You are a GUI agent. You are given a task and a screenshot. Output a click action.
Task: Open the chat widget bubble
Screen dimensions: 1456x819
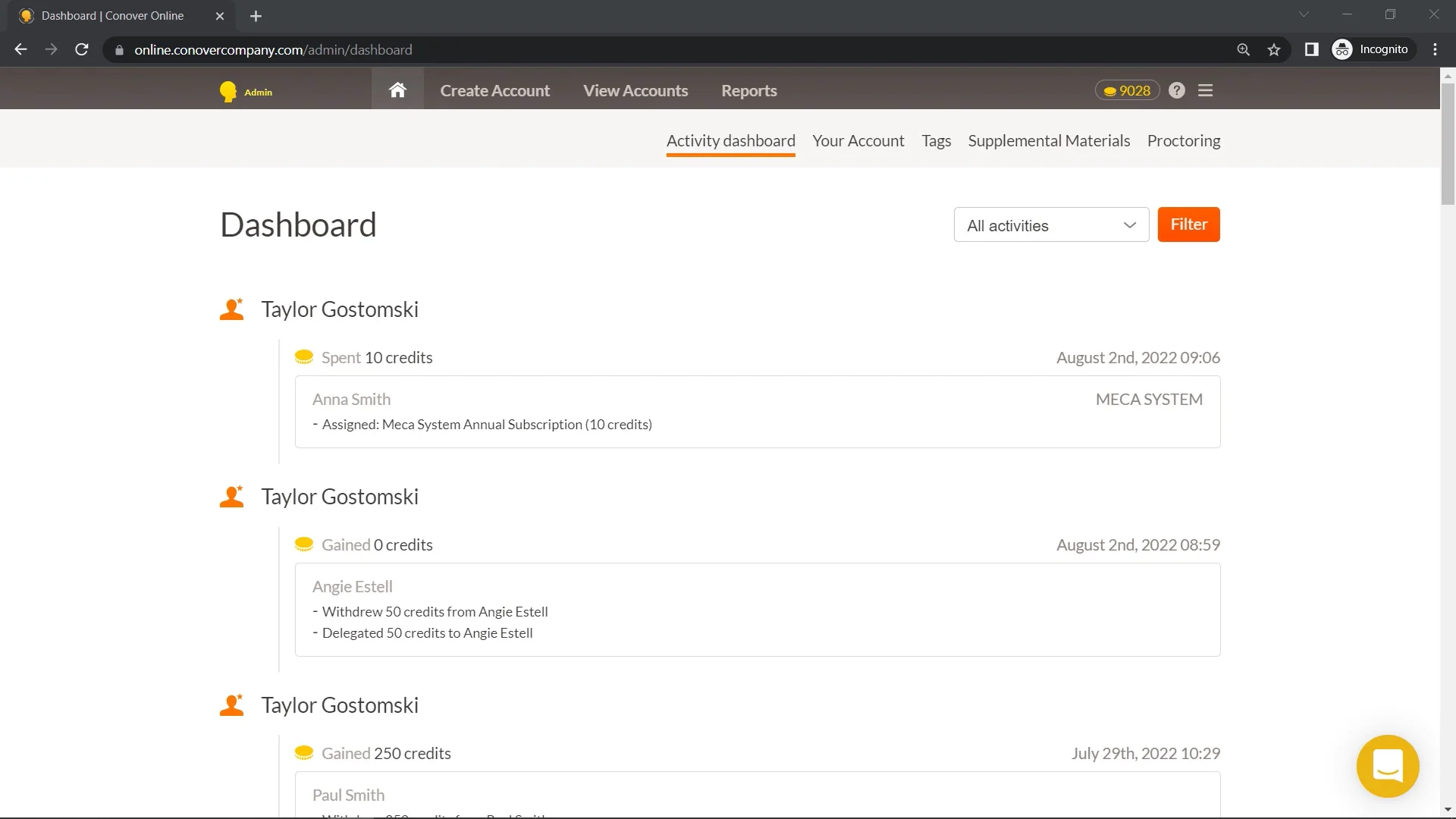click(1387, 766)
